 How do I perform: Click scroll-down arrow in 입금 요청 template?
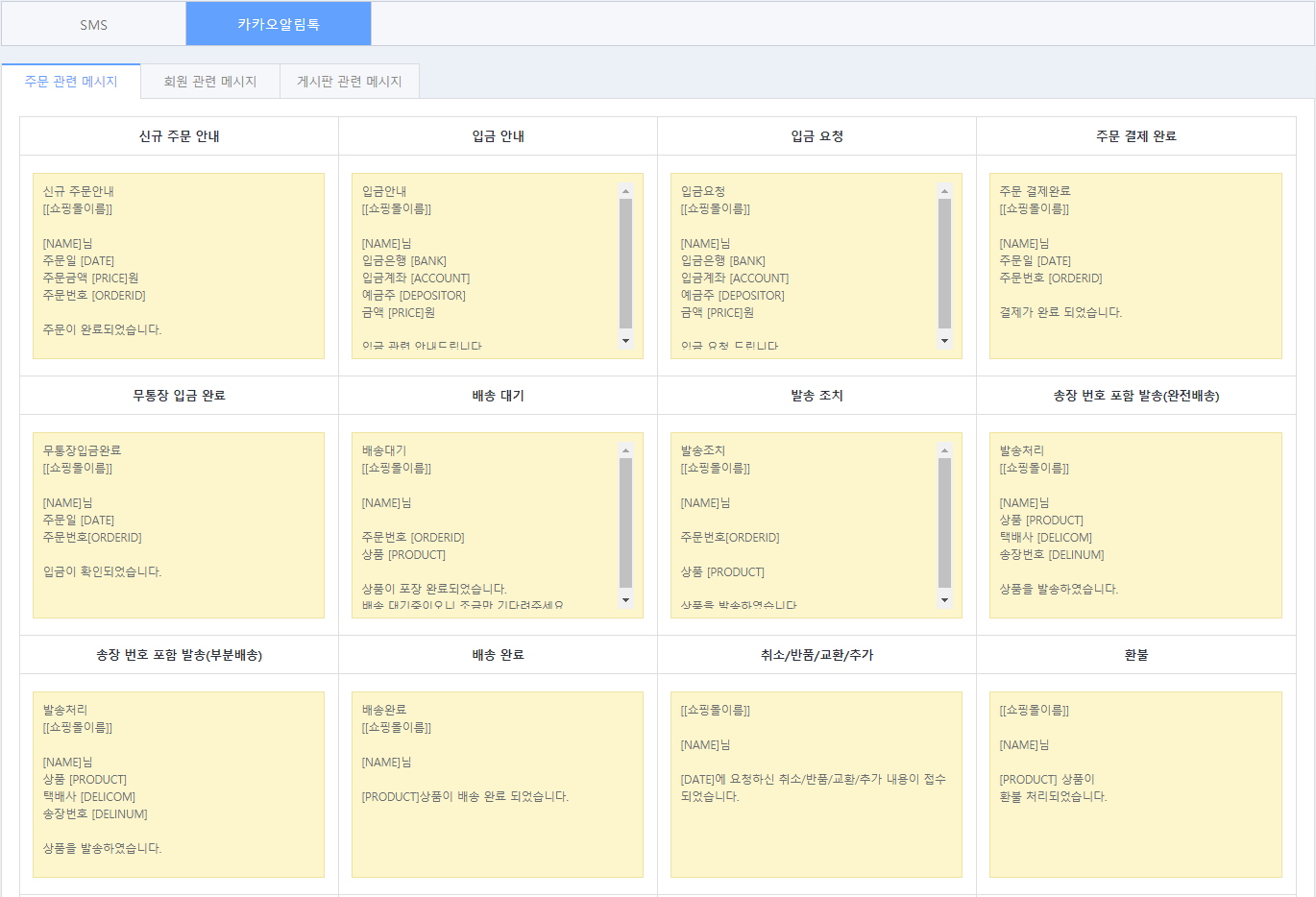pos(944,341)
